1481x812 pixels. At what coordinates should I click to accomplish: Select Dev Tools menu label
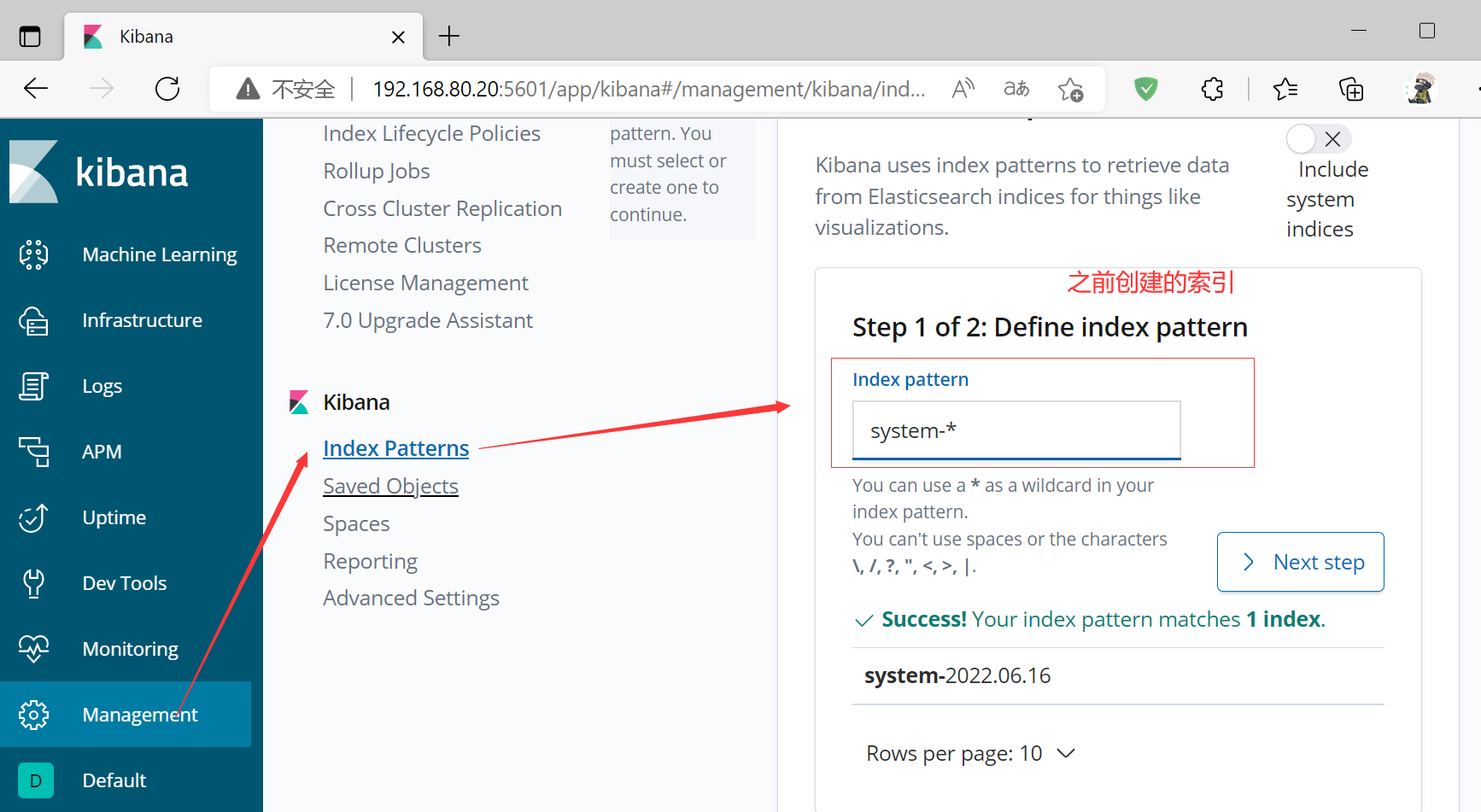[x=125, y=583]
